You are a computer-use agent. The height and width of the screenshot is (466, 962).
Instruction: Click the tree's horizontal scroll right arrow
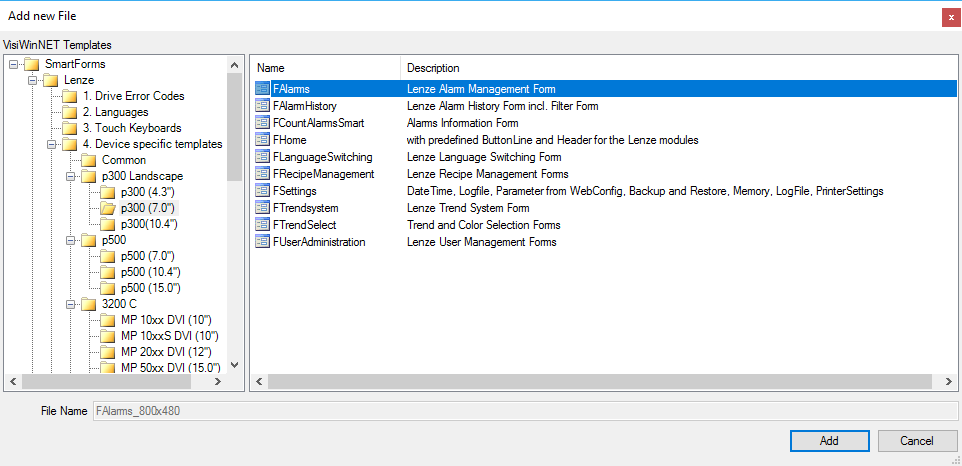[x=218, y=381]
